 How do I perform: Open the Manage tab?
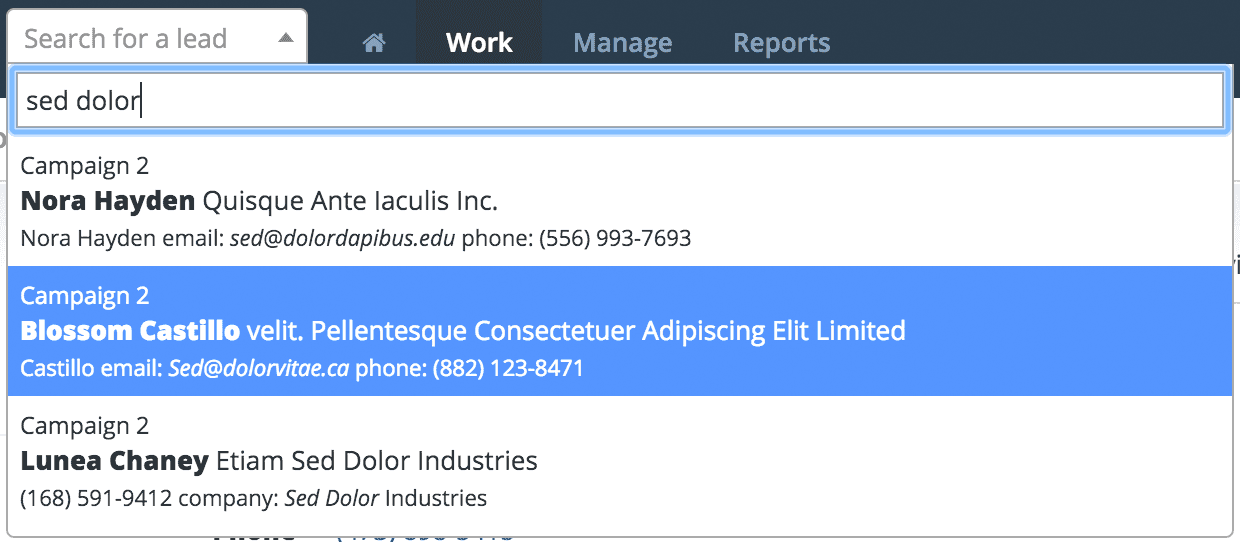click(x=623, y=43)
